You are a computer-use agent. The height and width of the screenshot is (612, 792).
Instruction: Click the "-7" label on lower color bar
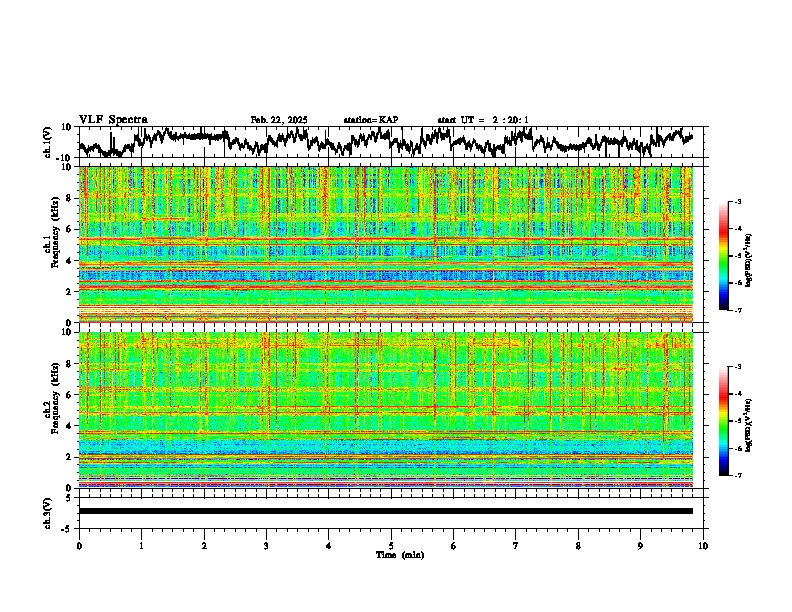pos(738,475)
